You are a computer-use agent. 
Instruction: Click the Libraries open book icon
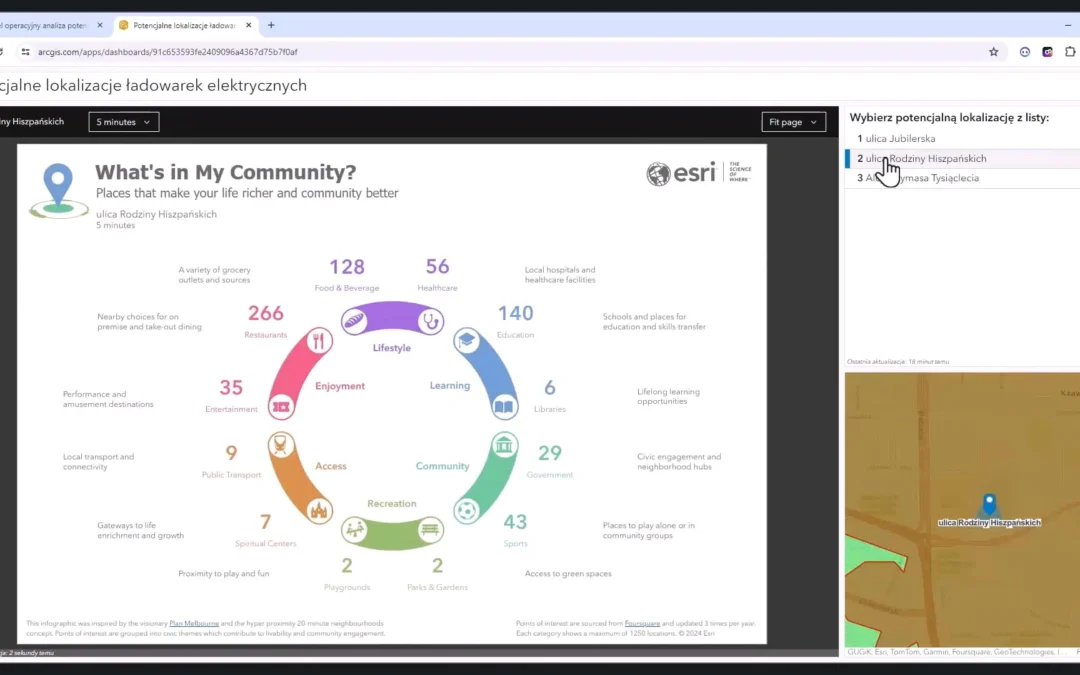[504, 406]
